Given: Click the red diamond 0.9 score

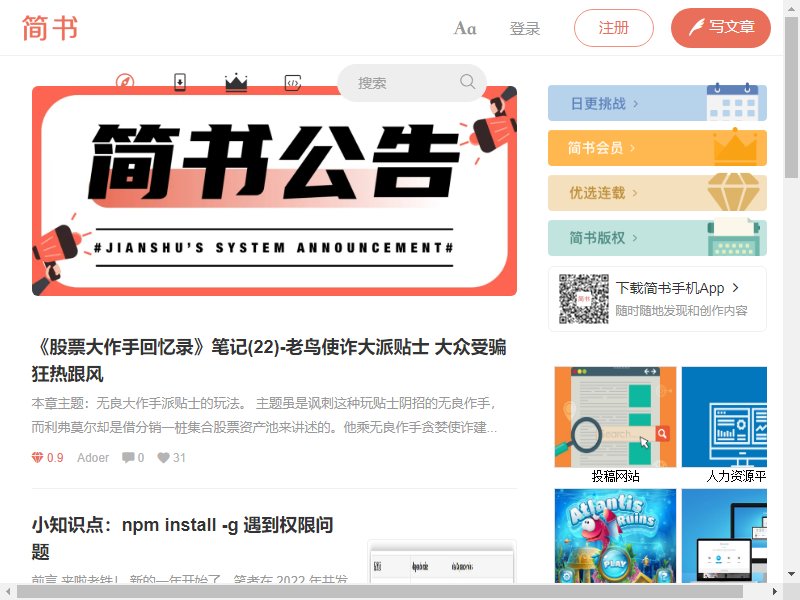Looking at the screenshot, I should click(47, 458).
